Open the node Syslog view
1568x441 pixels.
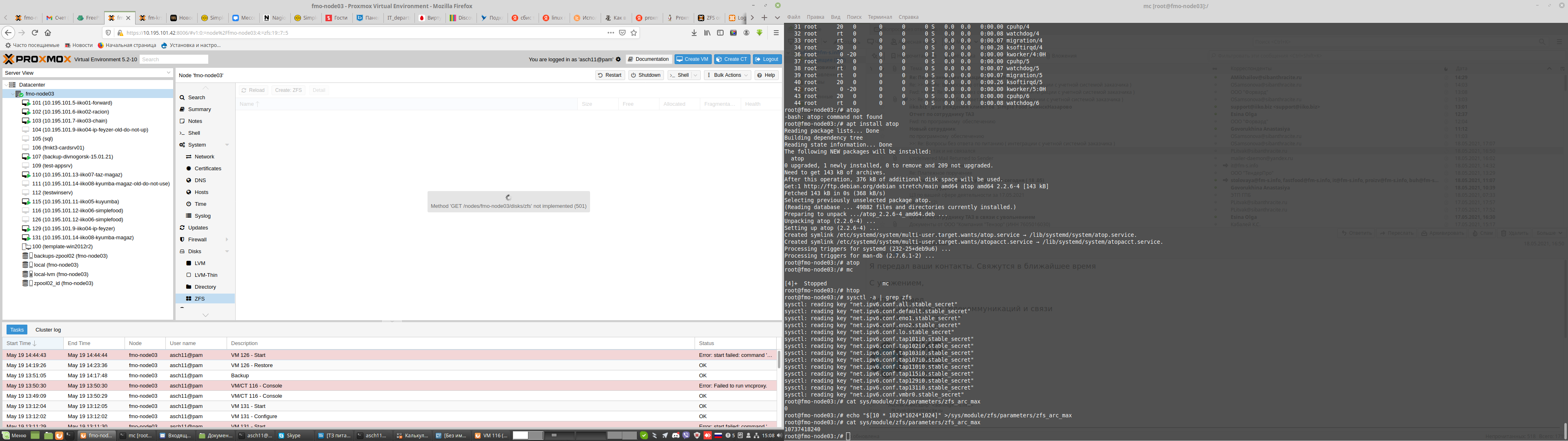point(203,216)
